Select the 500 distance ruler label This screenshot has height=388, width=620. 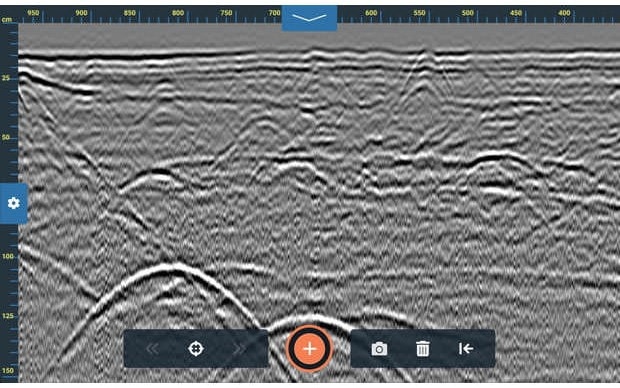click(x=467, y=13)
